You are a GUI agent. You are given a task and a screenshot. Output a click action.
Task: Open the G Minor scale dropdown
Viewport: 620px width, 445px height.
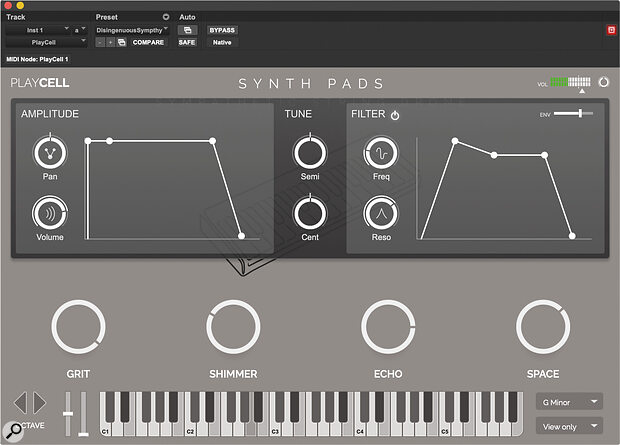click(569, 402)
